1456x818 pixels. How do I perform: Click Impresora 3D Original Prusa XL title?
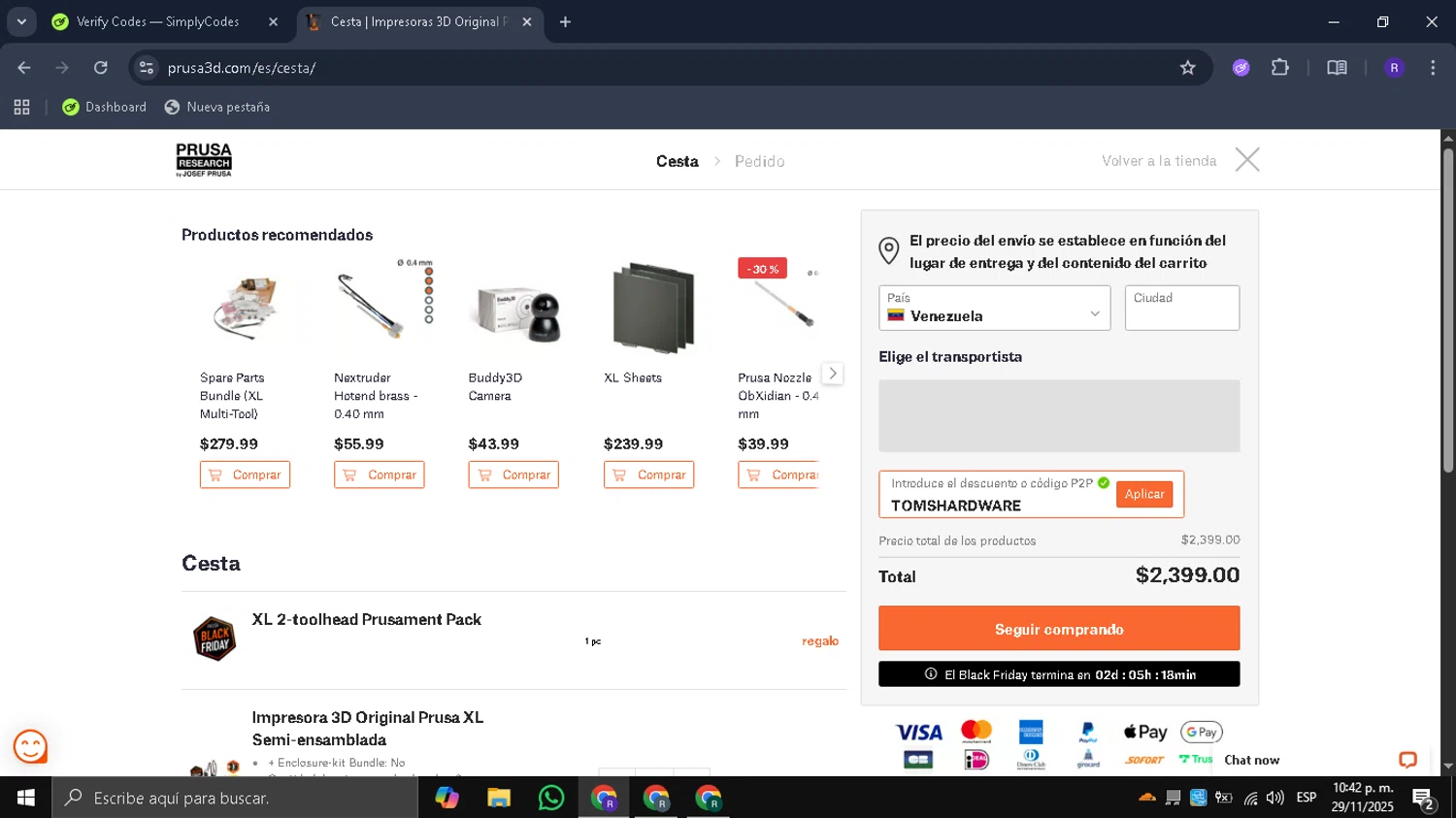point(367,729)
